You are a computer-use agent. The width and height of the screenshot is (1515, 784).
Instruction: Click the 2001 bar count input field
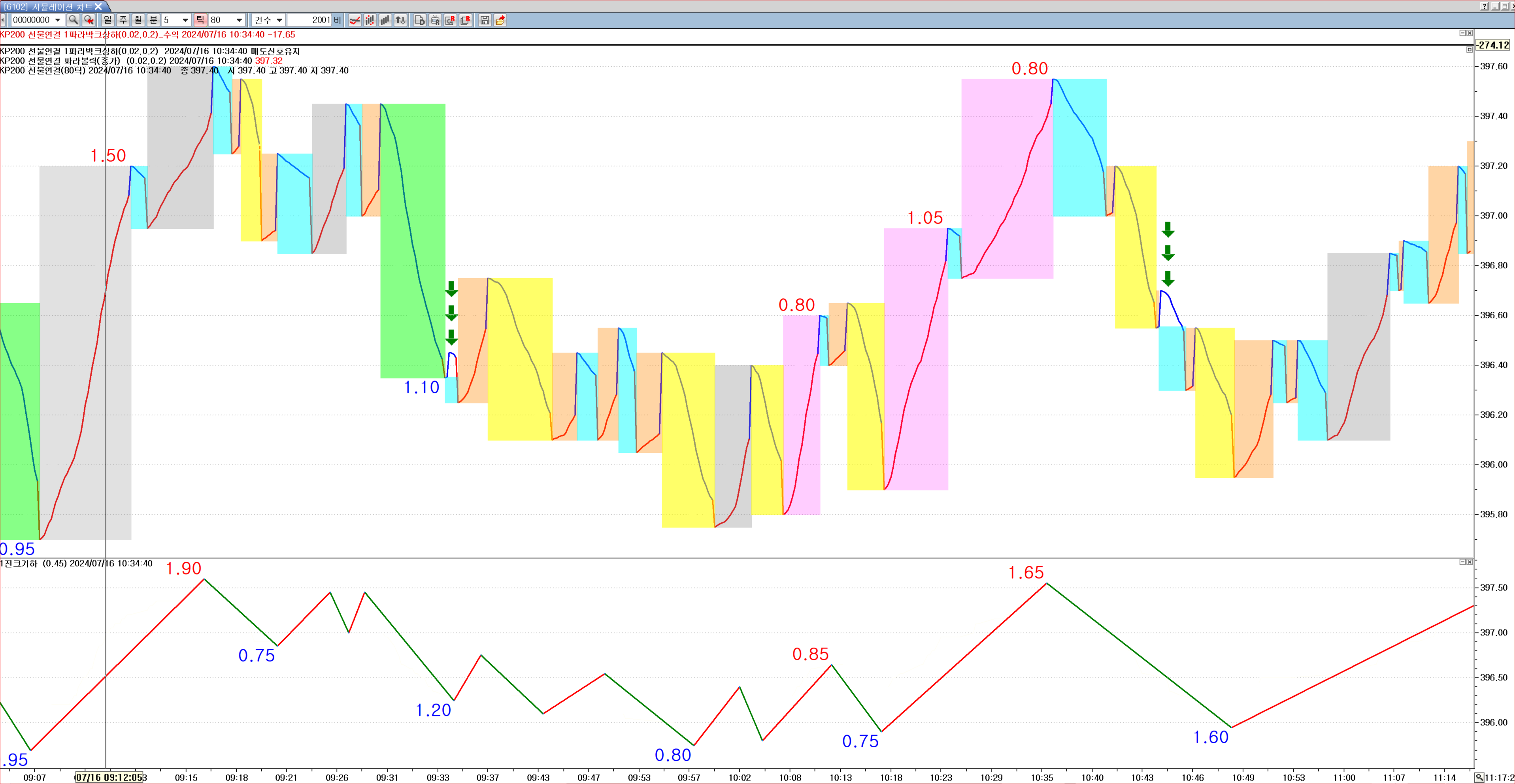[x=310, y=20]
